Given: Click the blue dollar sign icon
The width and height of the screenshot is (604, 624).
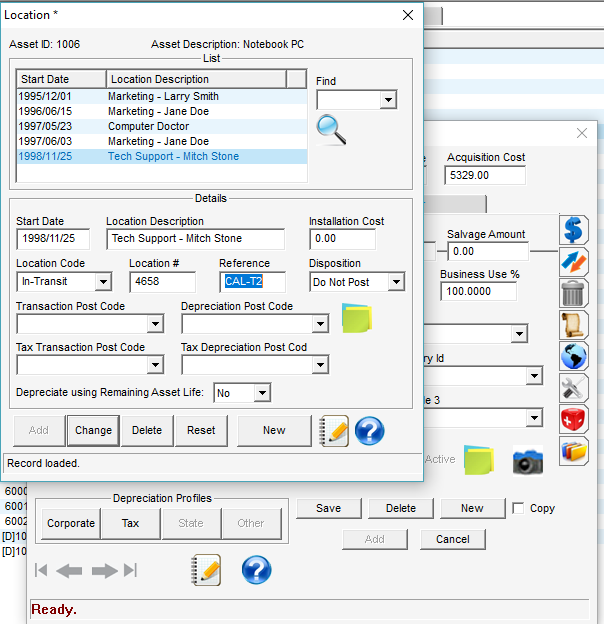Looking at the screenshot, I should (573, 230).
